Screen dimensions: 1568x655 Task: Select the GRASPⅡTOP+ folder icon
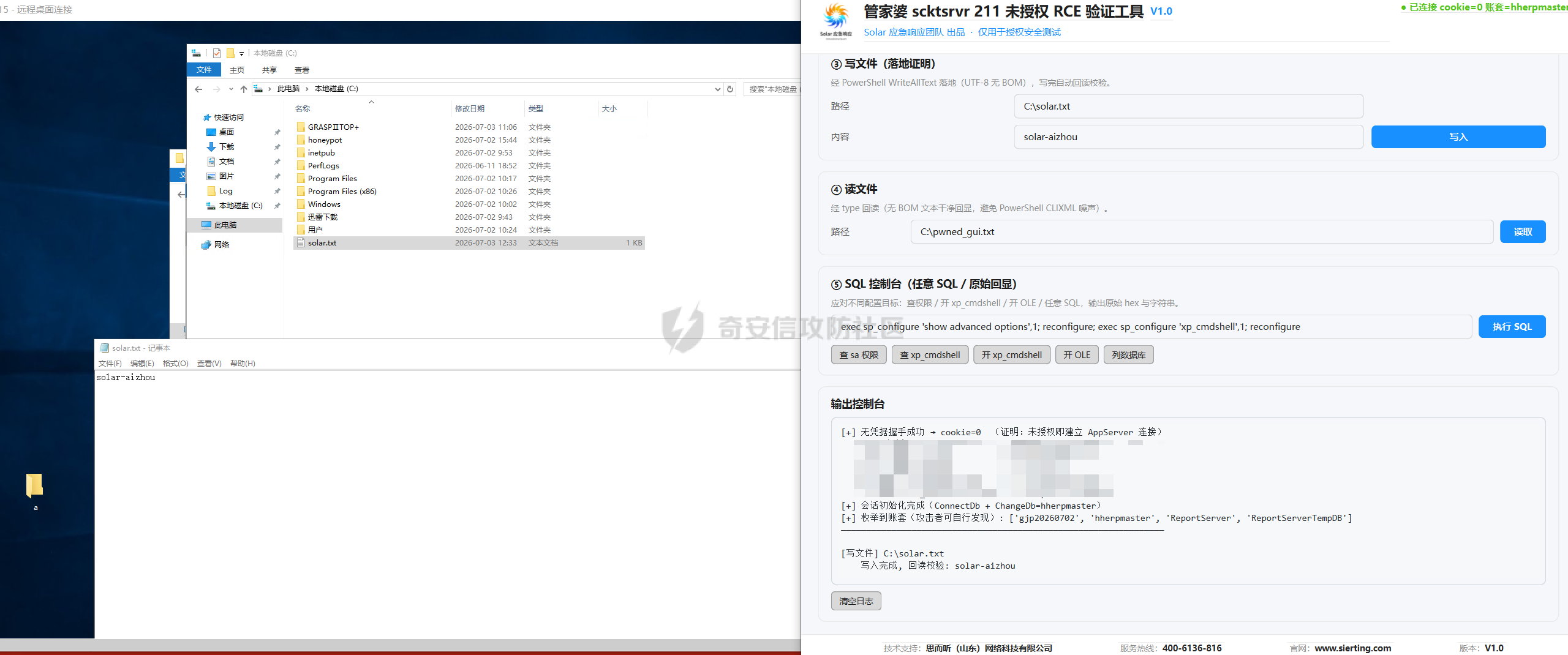[301, 127]
